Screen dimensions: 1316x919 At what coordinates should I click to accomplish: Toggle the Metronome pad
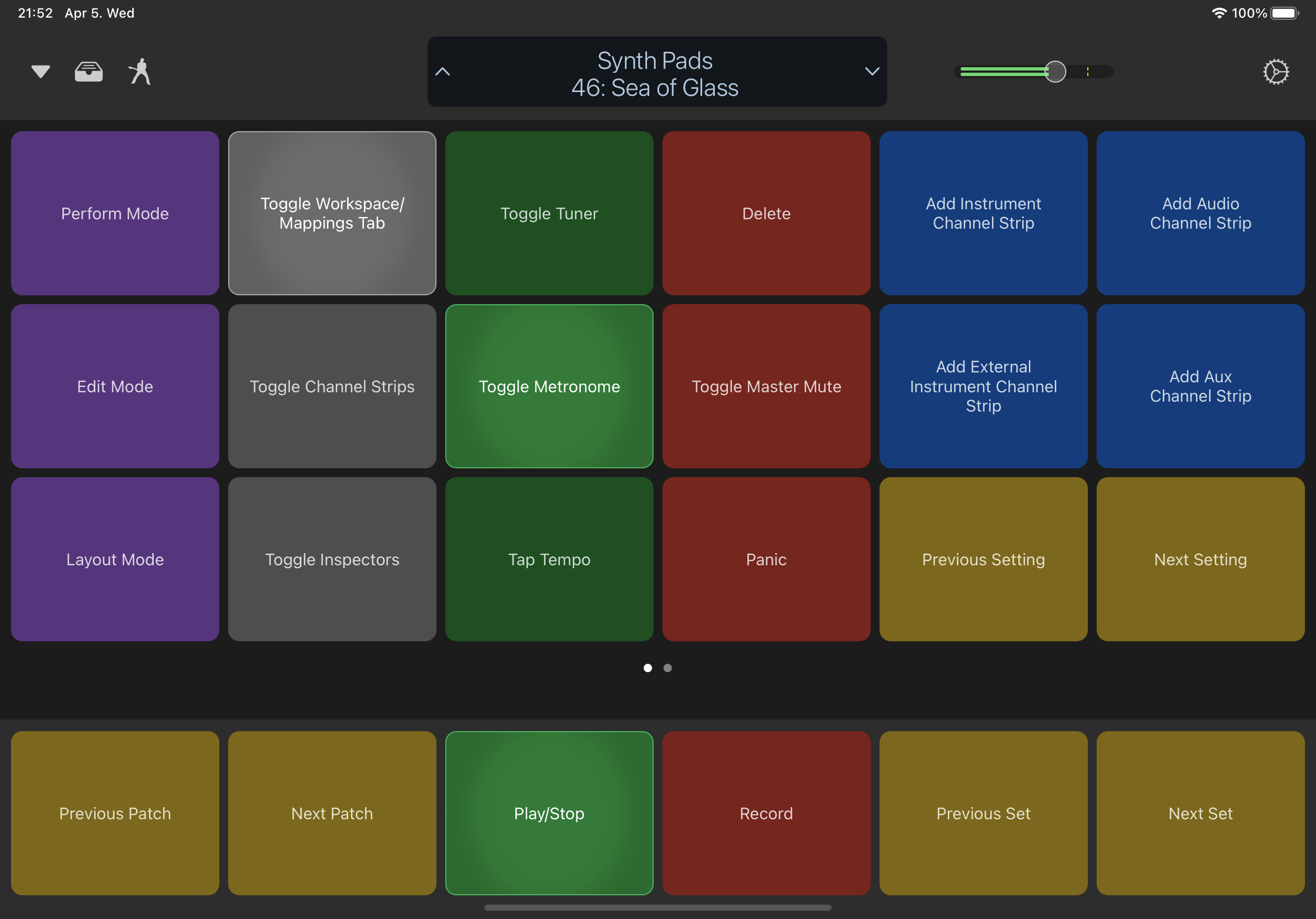pos(548,386)
